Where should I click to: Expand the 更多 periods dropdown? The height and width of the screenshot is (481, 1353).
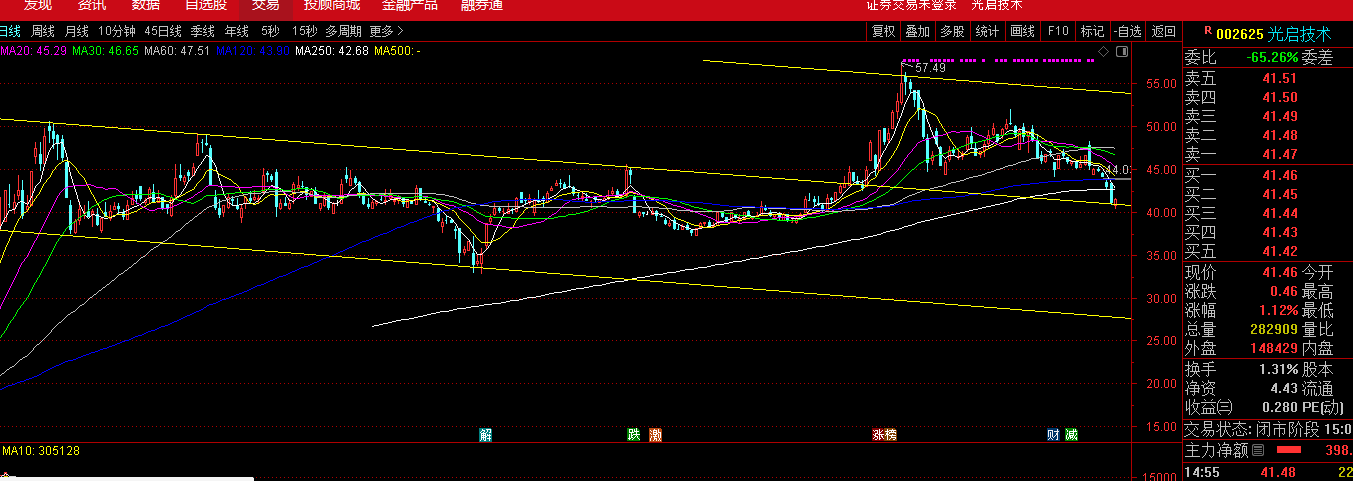coord(387,32)
